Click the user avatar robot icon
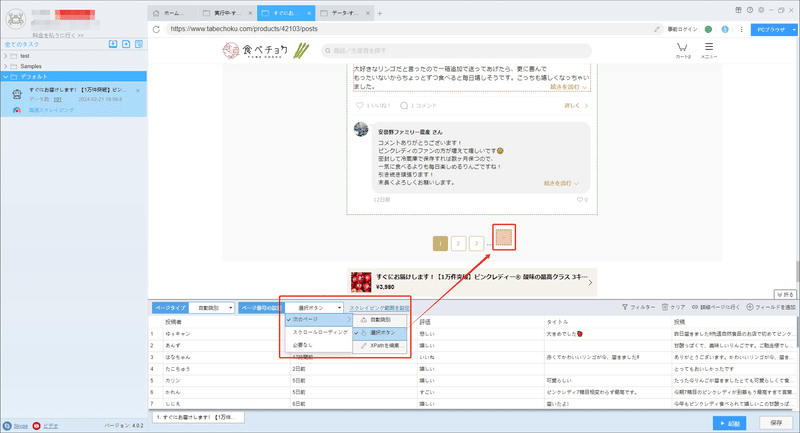Image resolution: width=800 pixels, height=433 pixels. pos(16,19)
